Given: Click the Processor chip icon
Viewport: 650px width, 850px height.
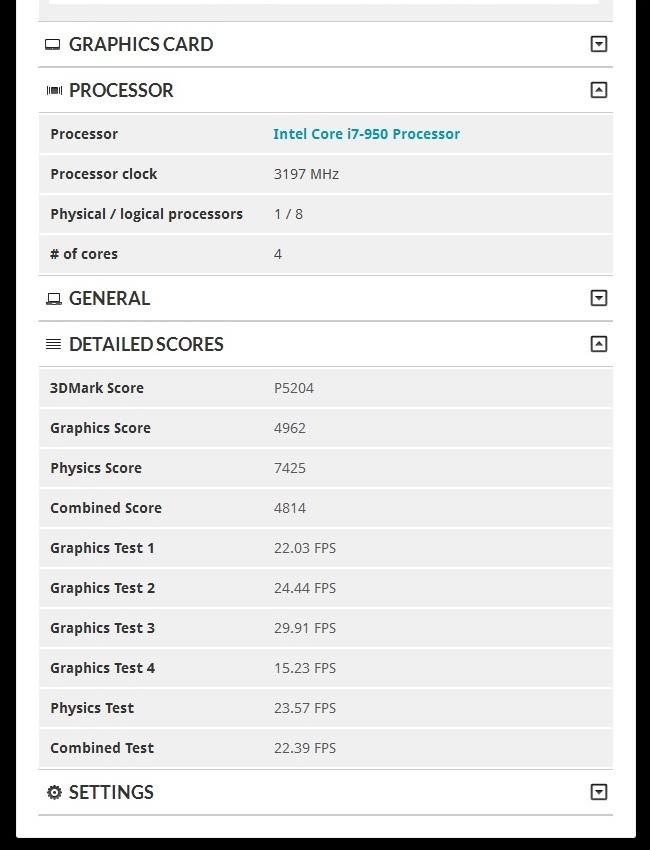Looking at the screenshot, I should (x=54, y=90).
